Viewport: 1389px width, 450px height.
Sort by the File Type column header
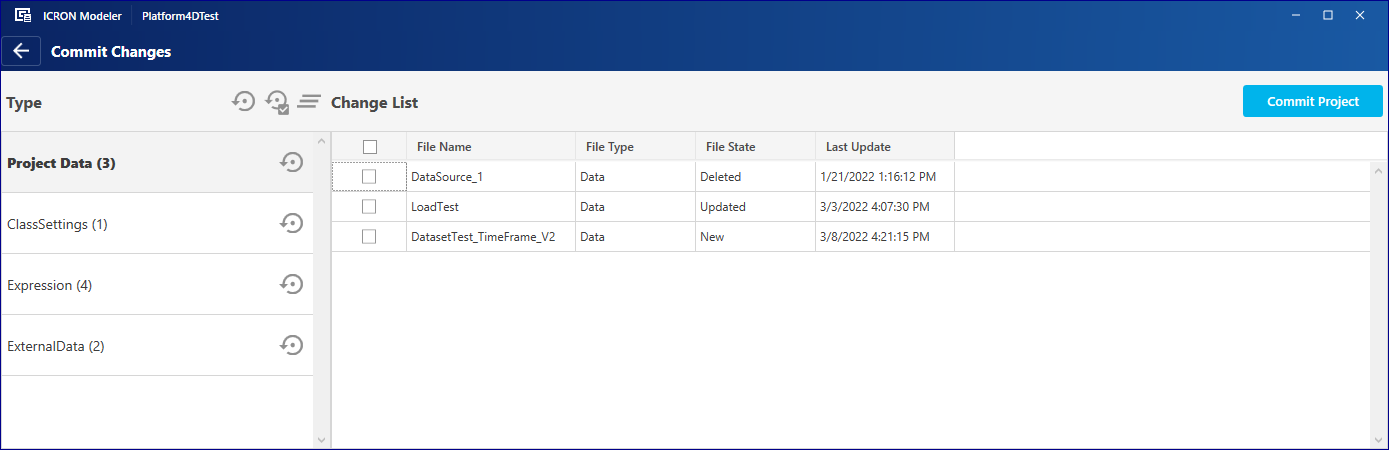click(x=636, y=146)
